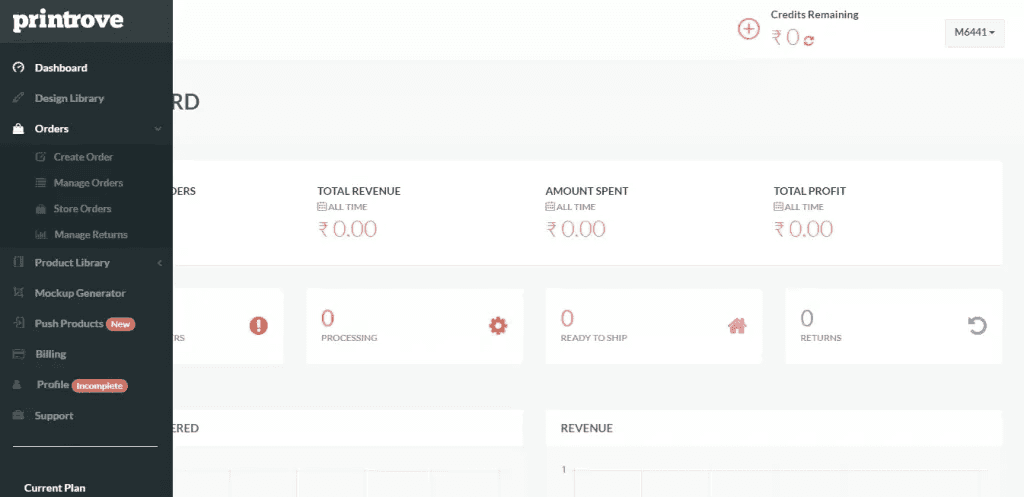Screen dimensions: 1024x497
Task: Collapse the Orders submenu chevron
Action: coord(158,129)
